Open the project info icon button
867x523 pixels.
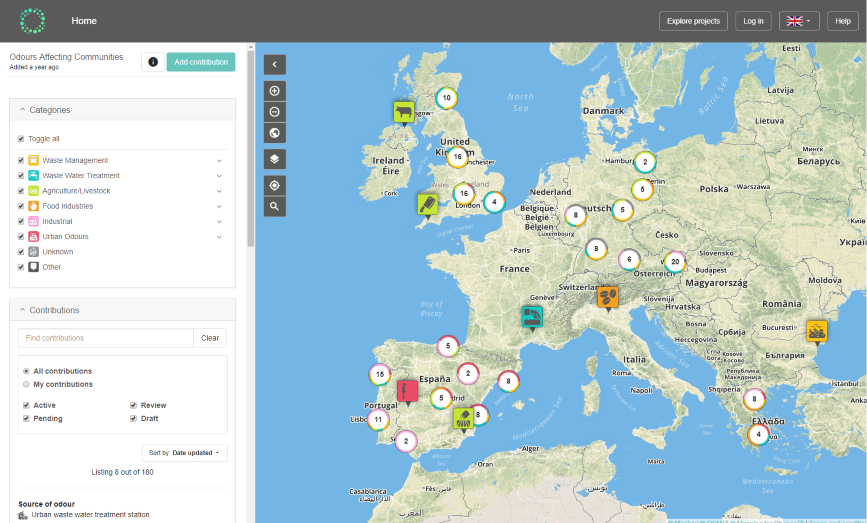coord(153,62)
